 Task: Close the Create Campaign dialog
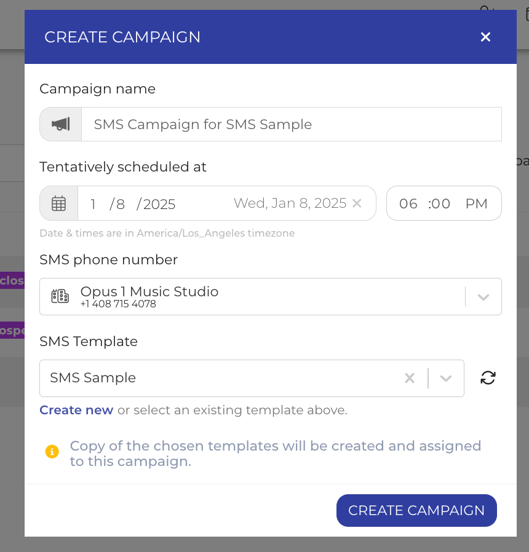[x=485, y=37]
